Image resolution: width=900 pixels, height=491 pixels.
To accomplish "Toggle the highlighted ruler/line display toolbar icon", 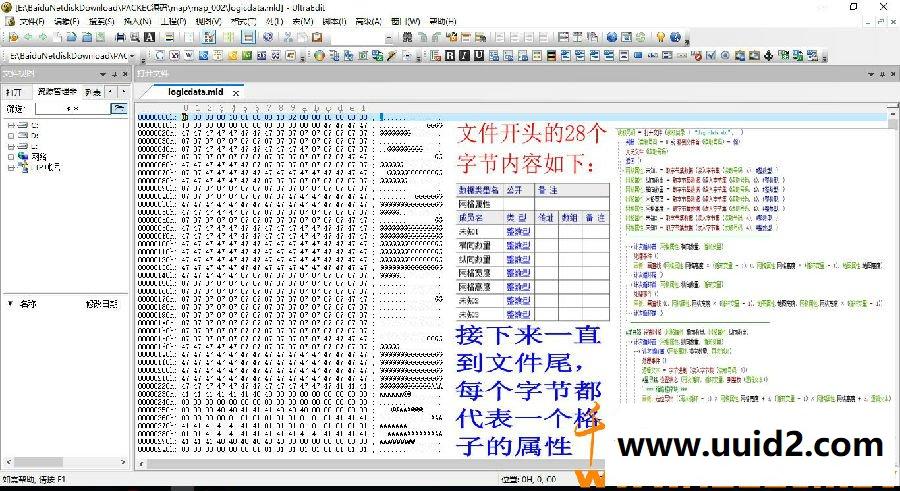I will click(249, 37).
